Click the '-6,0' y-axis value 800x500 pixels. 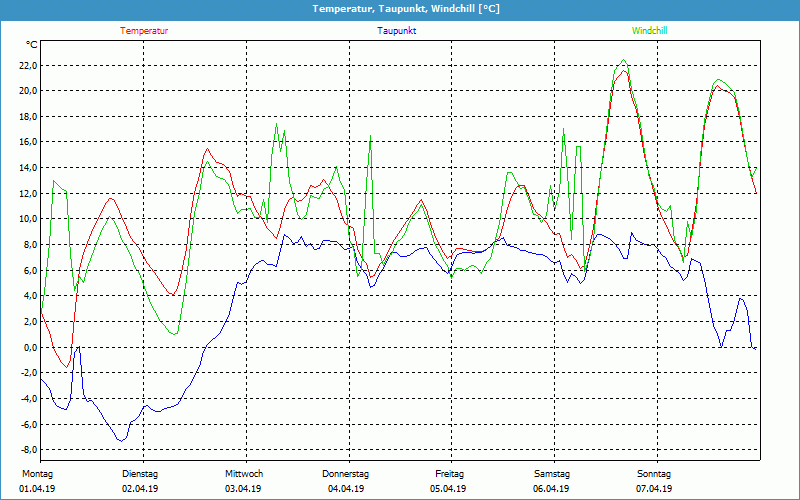pos(29,424)
